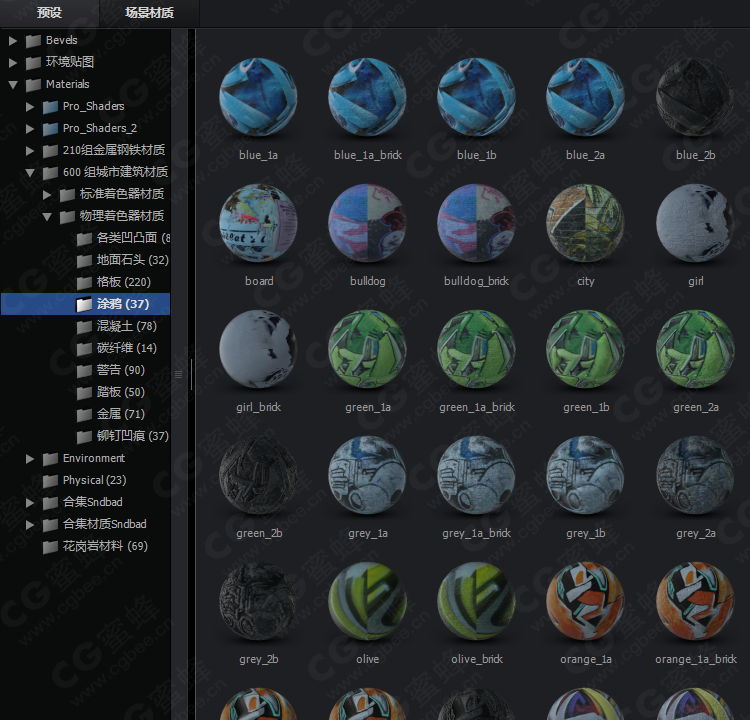
Task: Expand the Pro_Shaders_2 folder arrow
Action: pos(30,129)
